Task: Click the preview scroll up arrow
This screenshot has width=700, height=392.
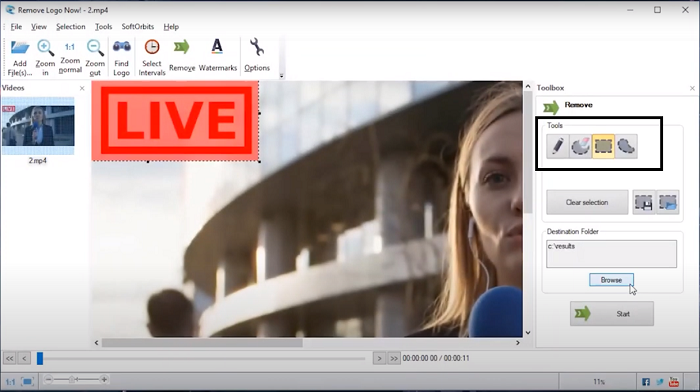Action: 528,86
